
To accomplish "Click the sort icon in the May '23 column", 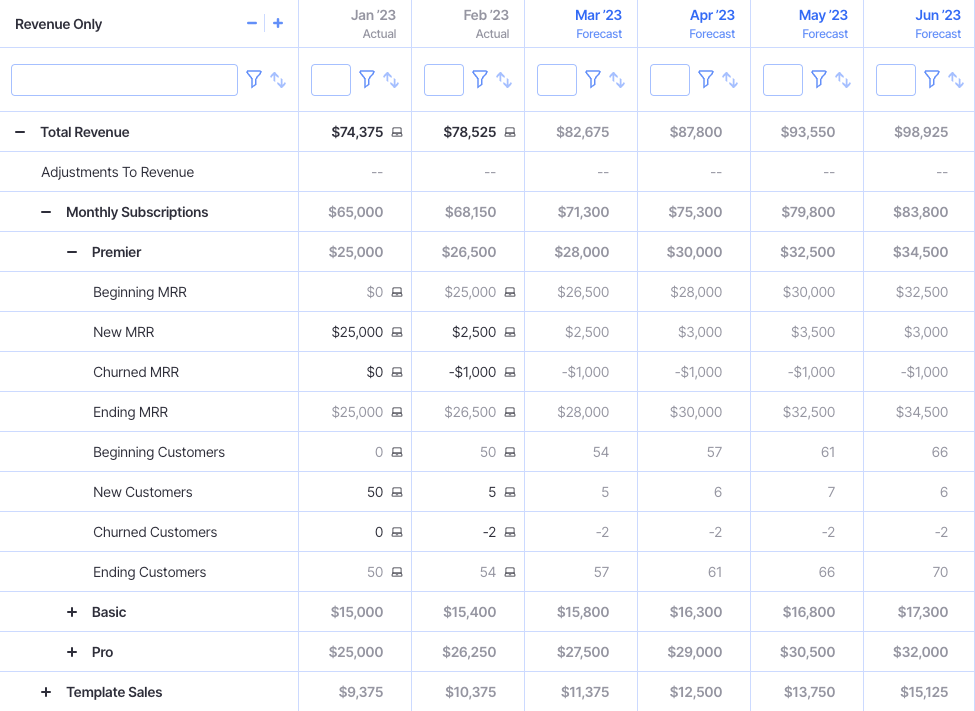I will coord(841,80).
